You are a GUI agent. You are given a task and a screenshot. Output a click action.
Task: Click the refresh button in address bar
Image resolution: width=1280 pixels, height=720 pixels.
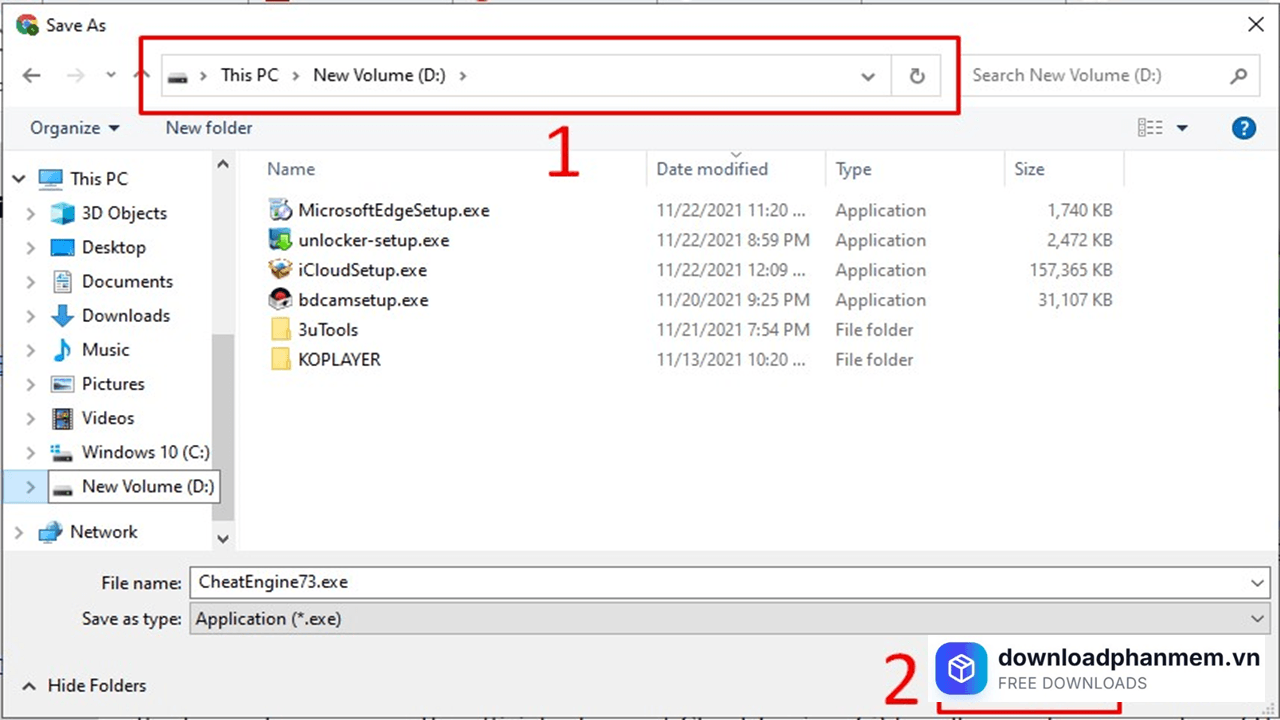[x=916, y=76]
